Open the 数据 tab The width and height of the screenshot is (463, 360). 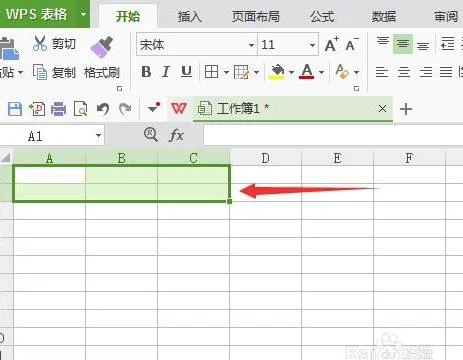(x=384, y=16)
